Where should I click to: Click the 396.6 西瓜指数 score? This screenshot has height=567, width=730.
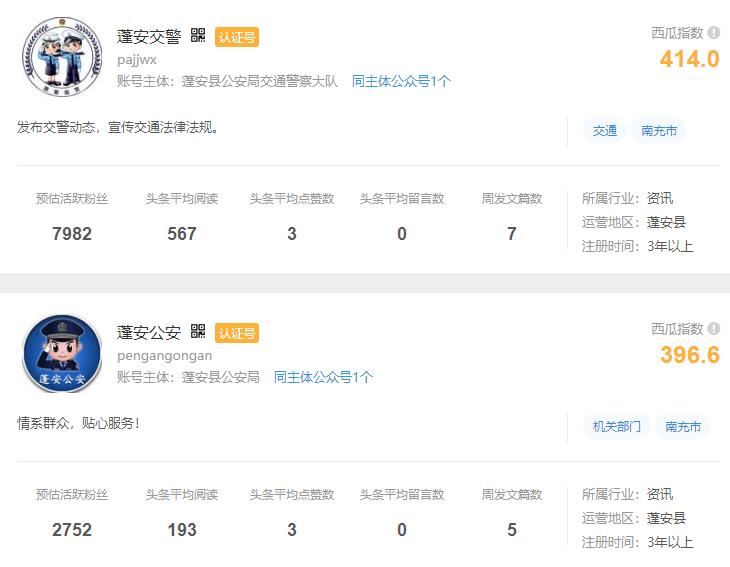[x=689, y=355]
